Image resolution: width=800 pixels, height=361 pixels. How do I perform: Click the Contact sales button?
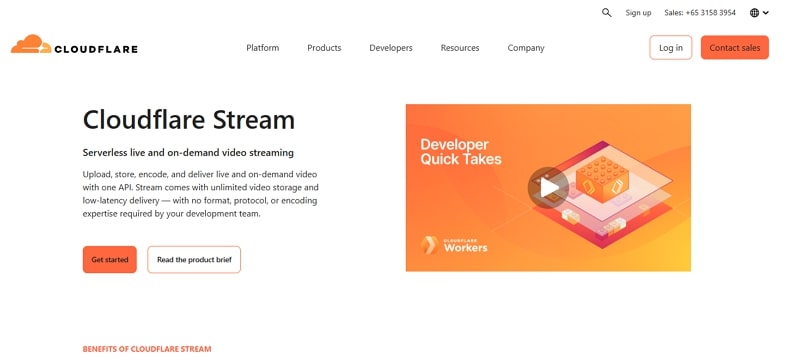click(x=735, y=47)
